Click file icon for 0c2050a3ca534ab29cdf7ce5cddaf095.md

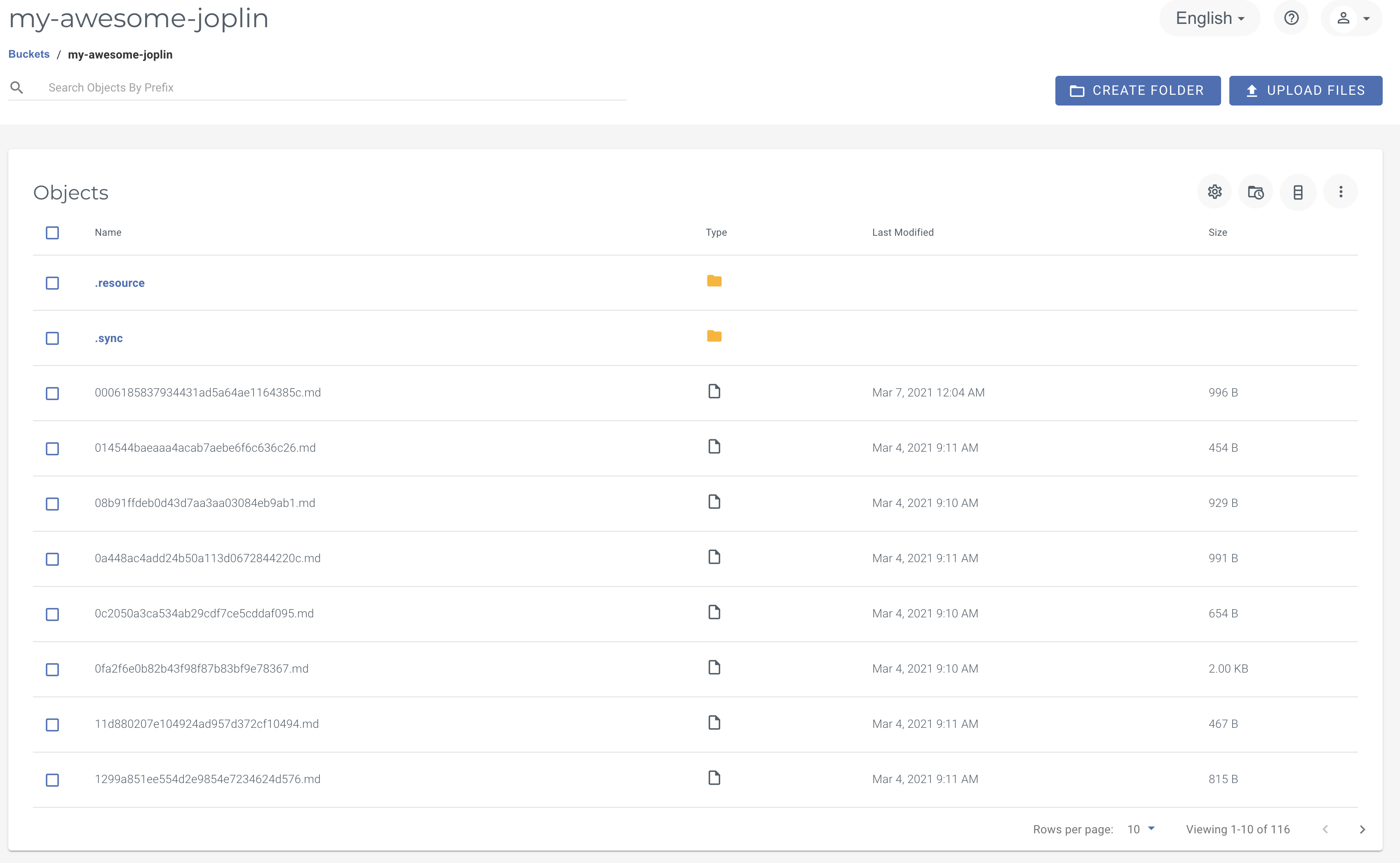(714, 612)
